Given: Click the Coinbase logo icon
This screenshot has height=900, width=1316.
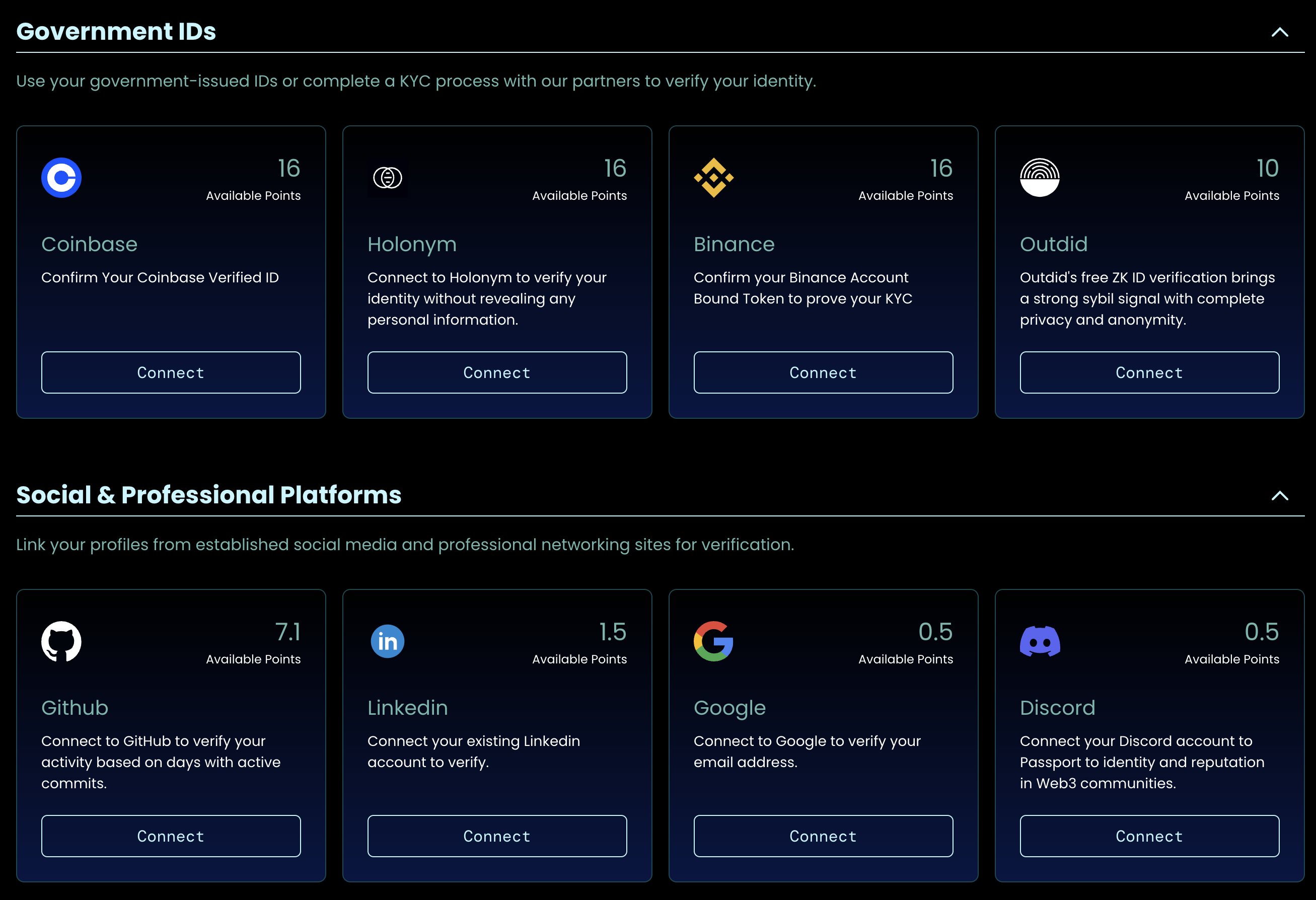Looking at the screenshot, I should click(61, 178).
